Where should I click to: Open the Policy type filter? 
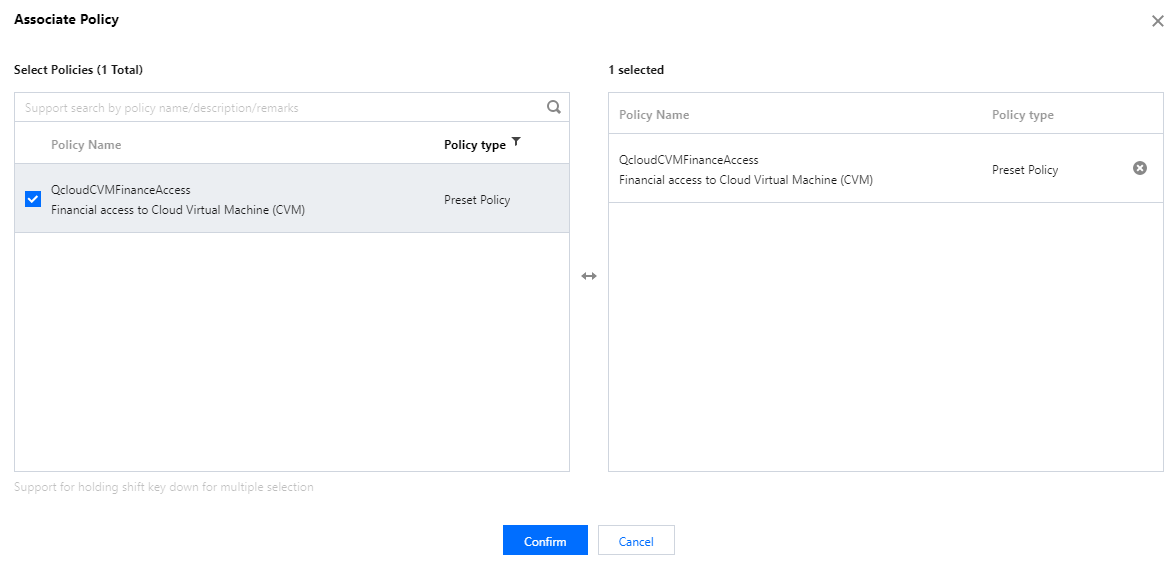[x=516, y=143]
